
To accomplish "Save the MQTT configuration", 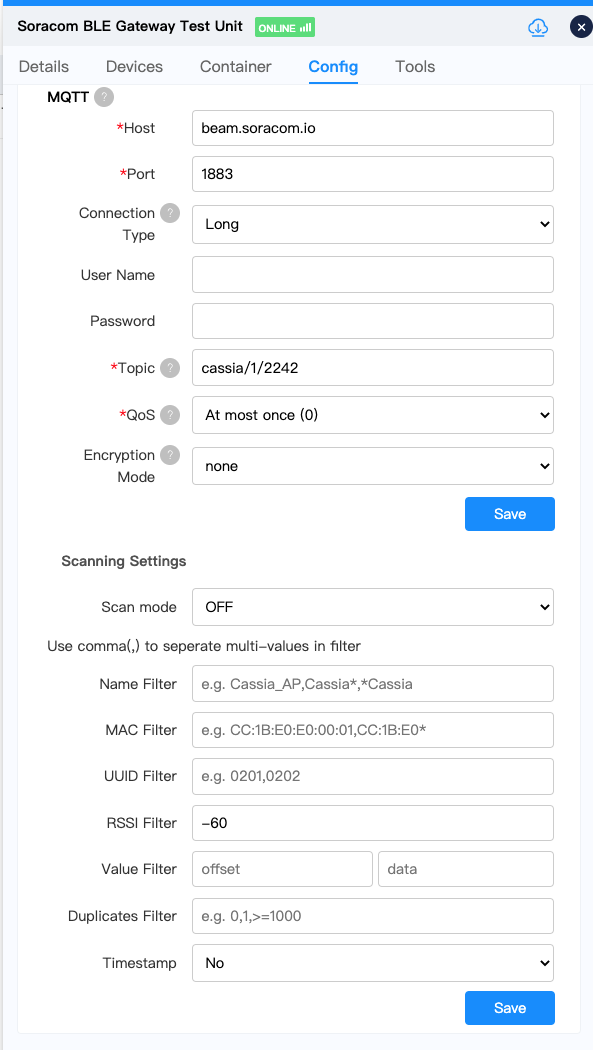I will [x=509, y=513].
